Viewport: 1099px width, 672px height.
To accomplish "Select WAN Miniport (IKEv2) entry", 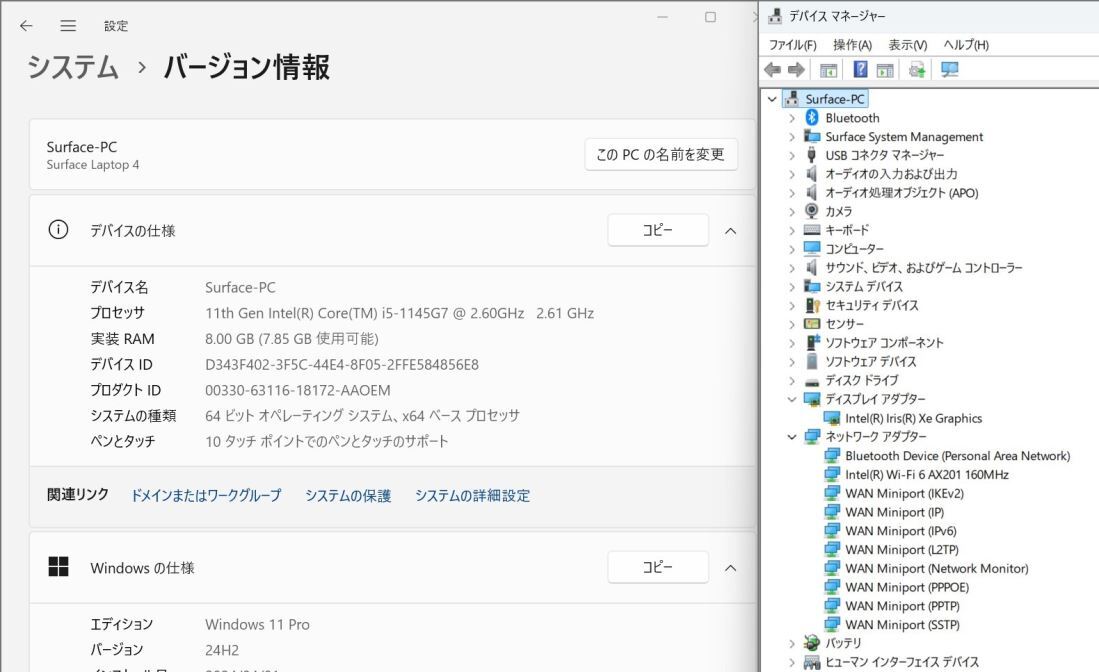I will [x=904, y=493].
